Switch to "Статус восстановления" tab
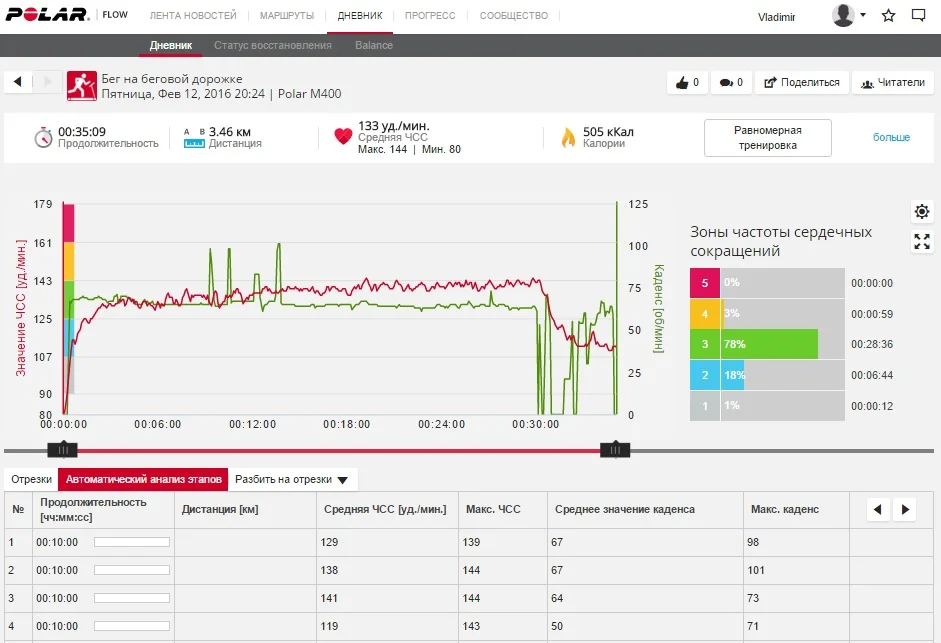Image resolution: width=941 pixels, height=643 pixels. pyautogui.click(x=272, y=46)
